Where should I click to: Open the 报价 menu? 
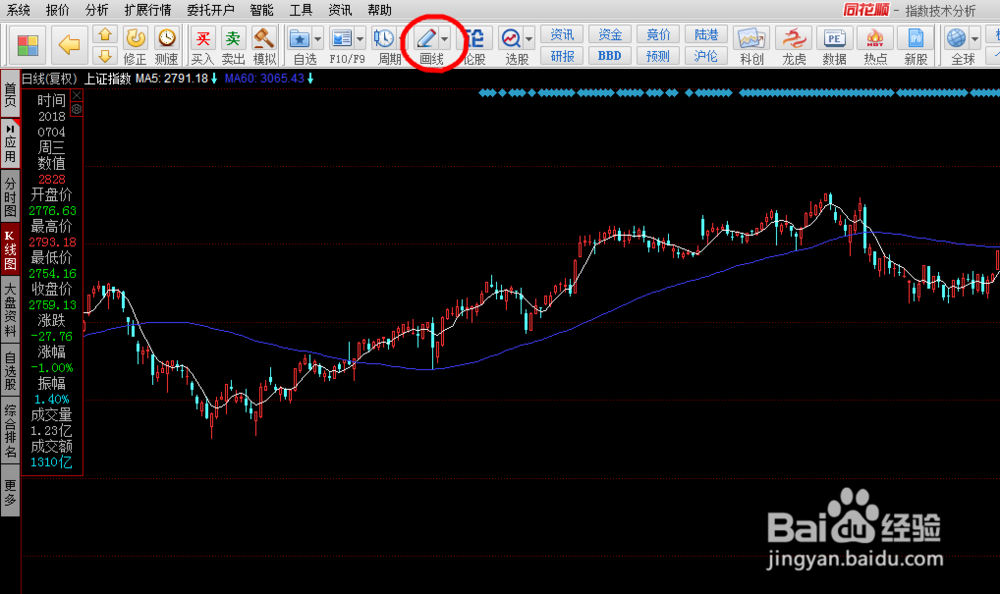point(57,10)
